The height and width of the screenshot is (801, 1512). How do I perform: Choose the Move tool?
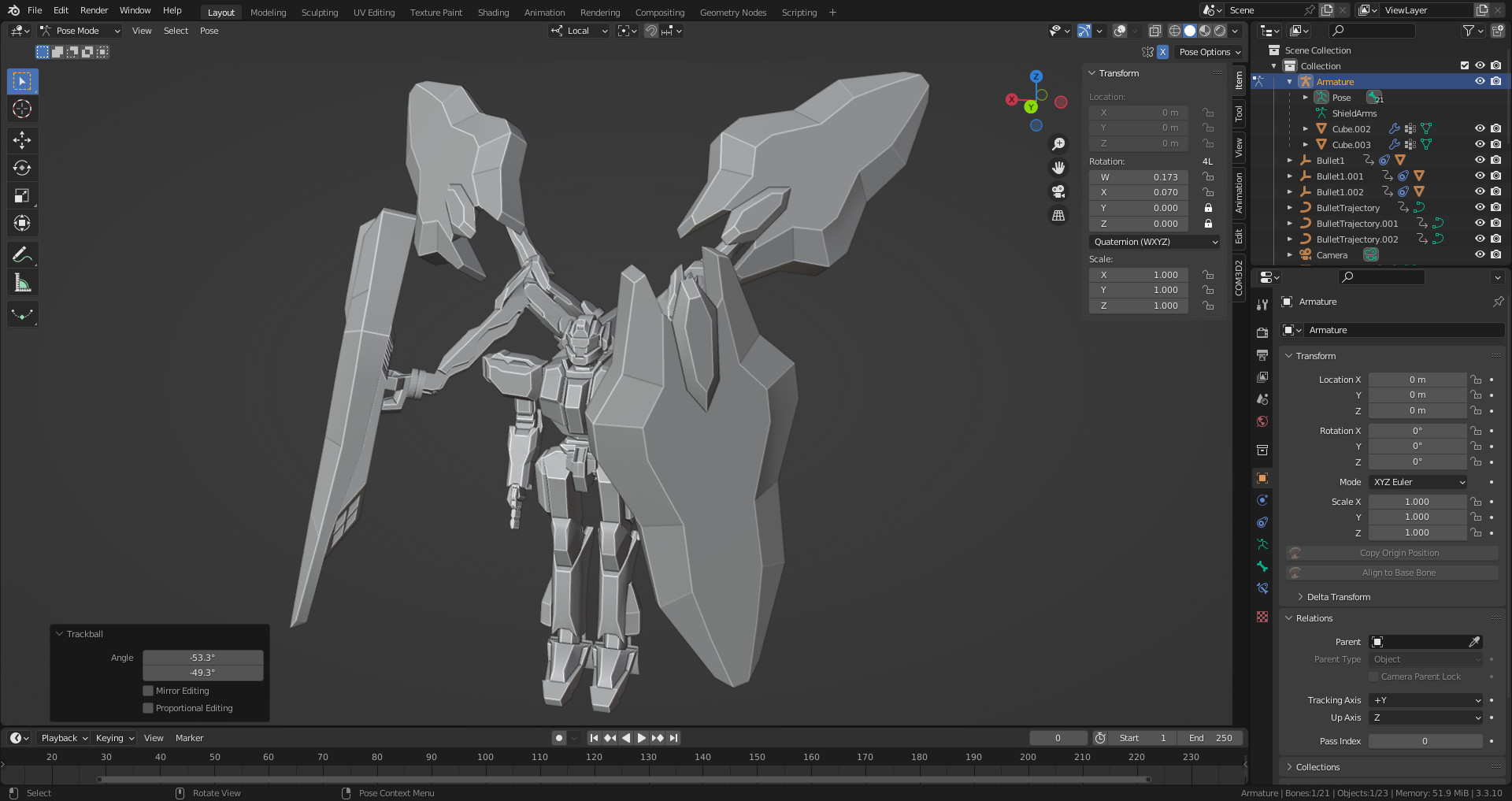[22, 140]
